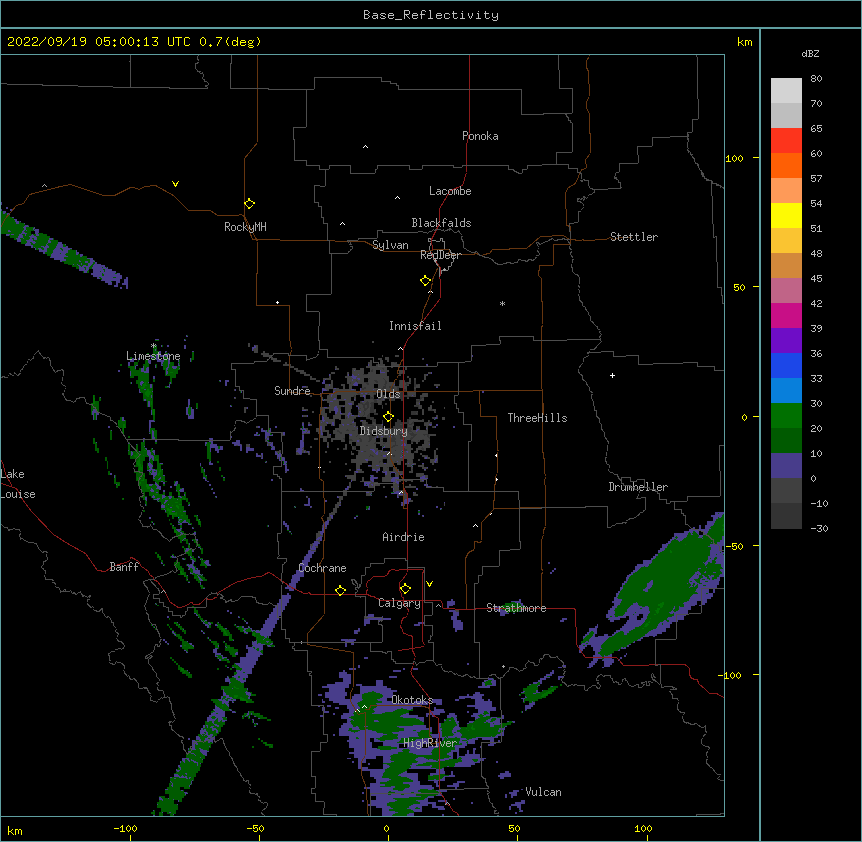Click yellow diamond marker between Olds and Didsbury
Screen dimensions: 862x842
[x=388, y=416]
